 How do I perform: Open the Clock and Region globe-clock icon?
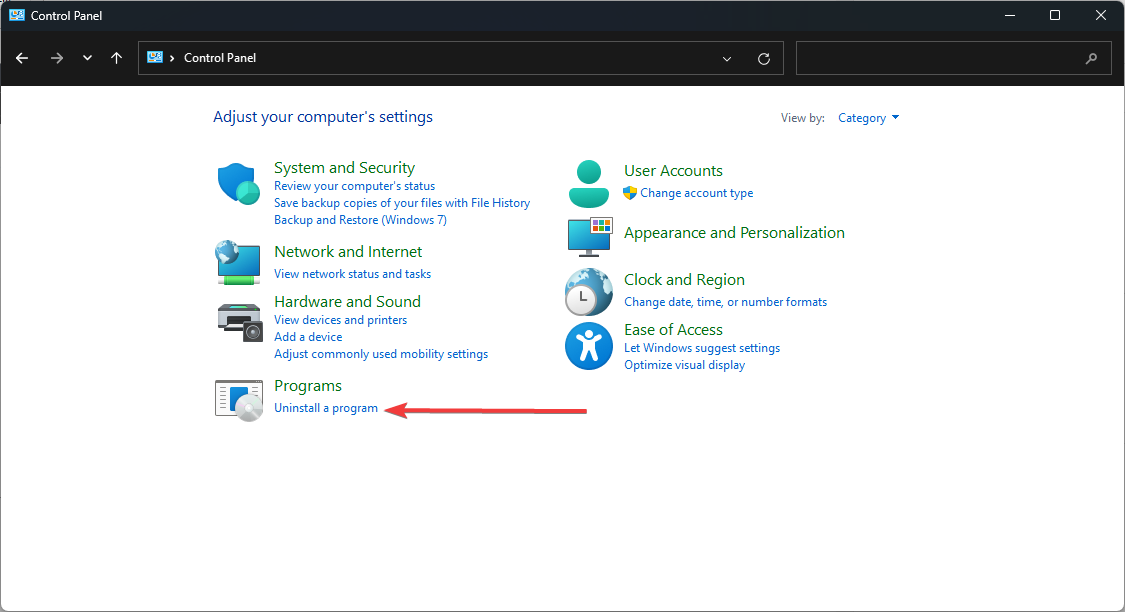[588, 292]
